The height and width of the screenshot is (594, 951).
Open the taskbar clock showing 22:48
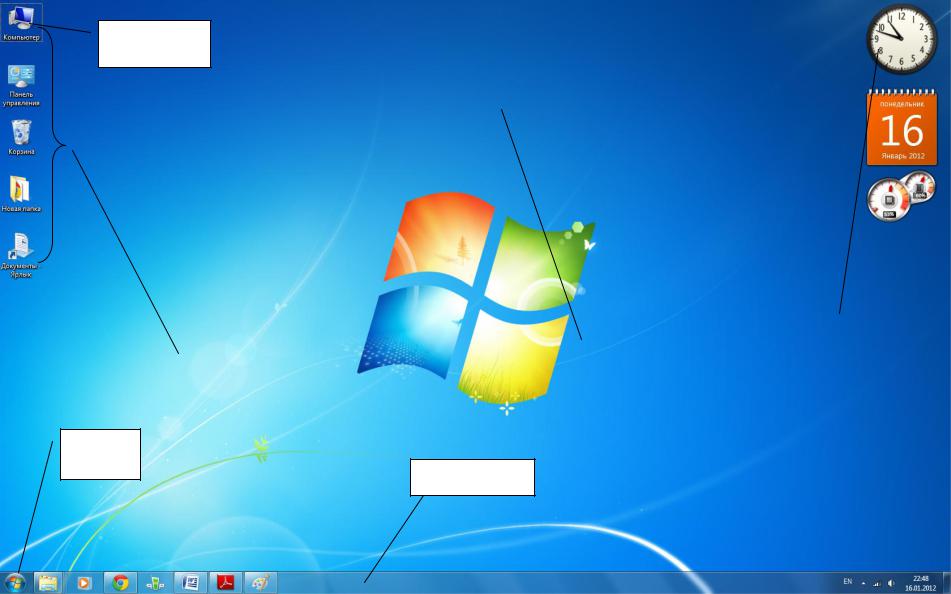pos(920,582)
